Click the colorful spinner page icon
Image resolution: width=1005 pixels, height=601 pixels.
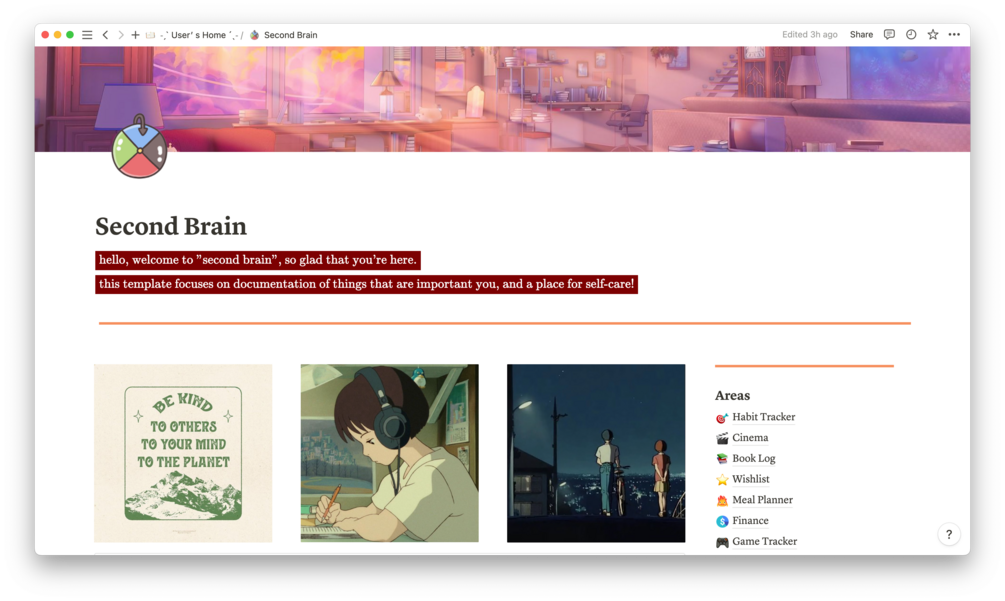pos(140,147)
